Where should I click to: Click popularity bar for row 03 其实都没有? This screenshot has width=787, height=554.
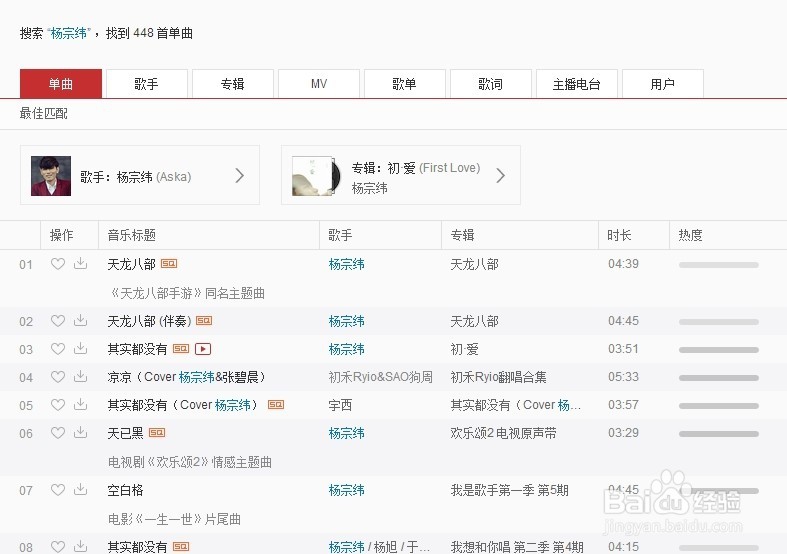click(719, 350)
